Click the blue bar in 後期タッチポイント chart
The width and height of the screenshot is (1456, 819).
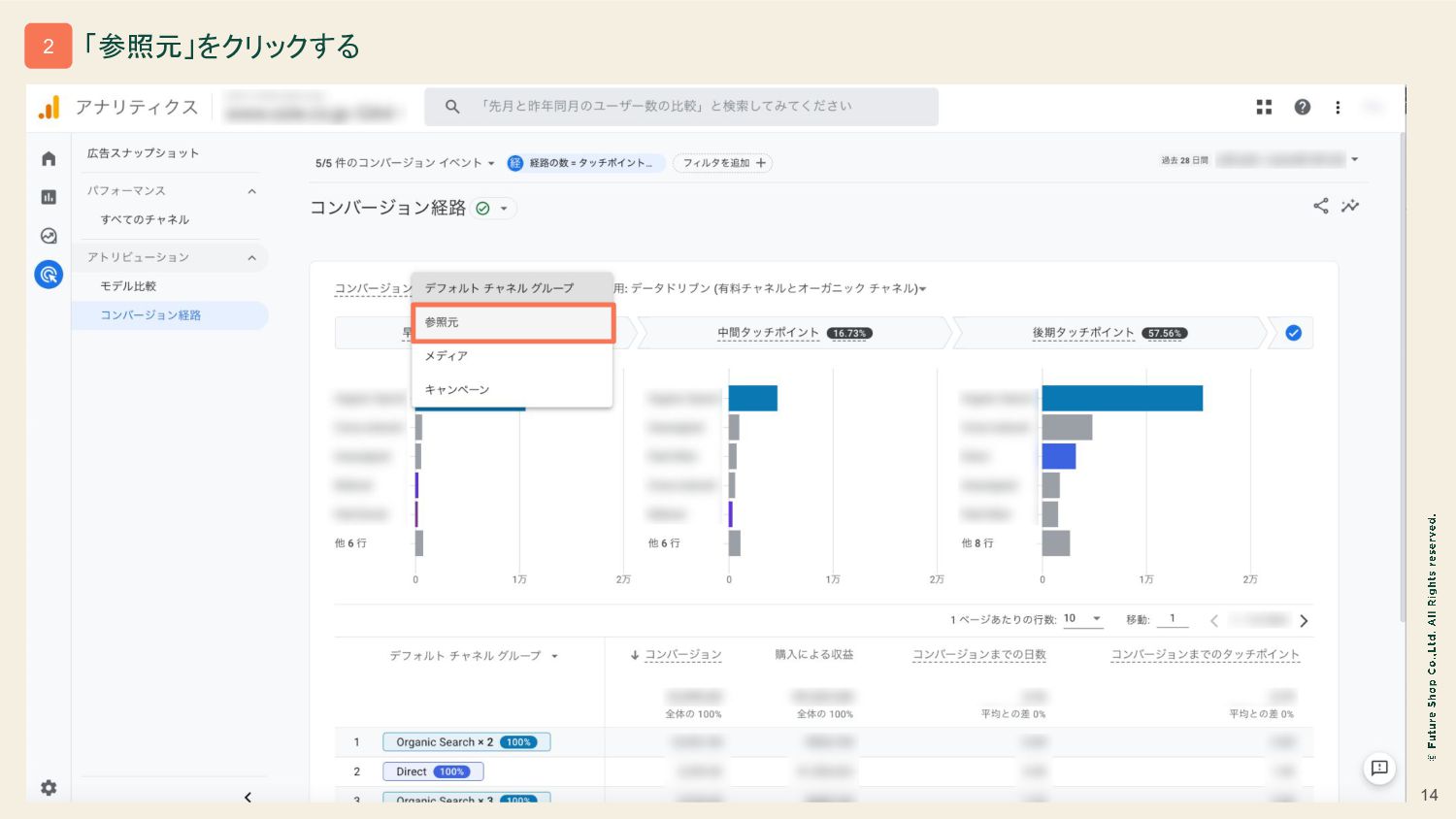pos(1121,398)
